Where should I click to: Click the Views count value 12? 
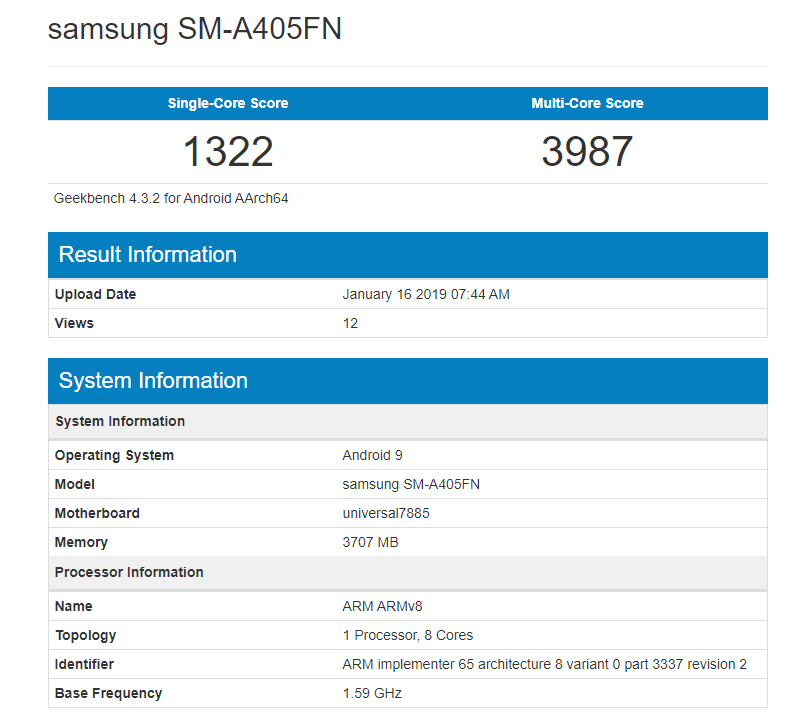[x=350, y=323]
